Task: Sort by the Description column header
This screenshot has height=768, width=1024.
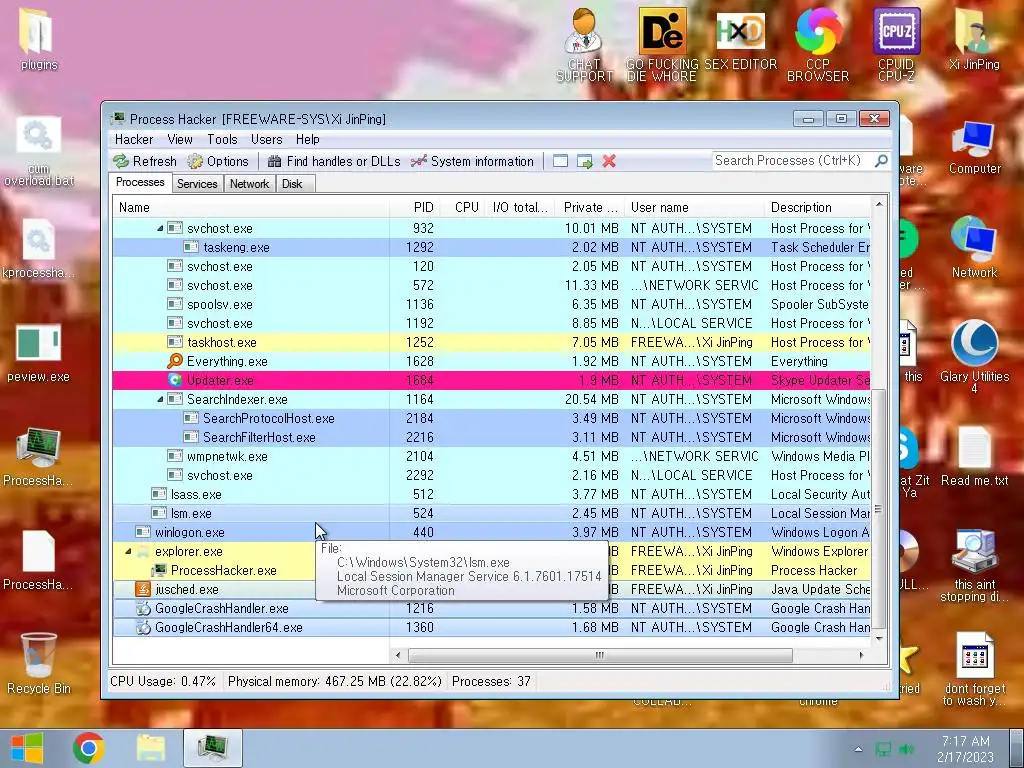Action: coord(818,208)
